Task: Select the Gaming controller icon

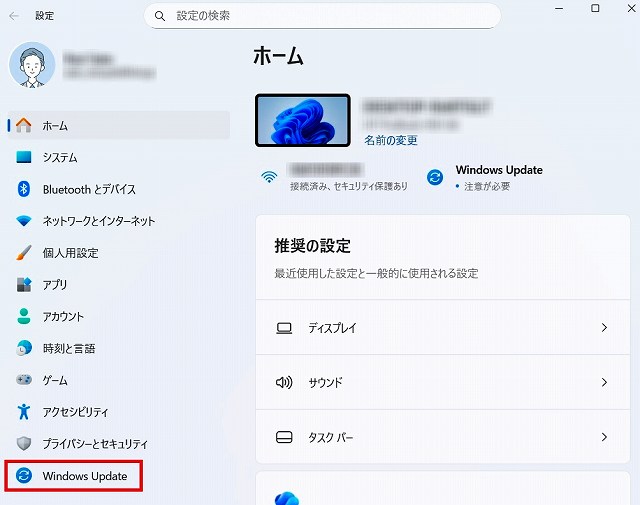Action: coord(24,380)
